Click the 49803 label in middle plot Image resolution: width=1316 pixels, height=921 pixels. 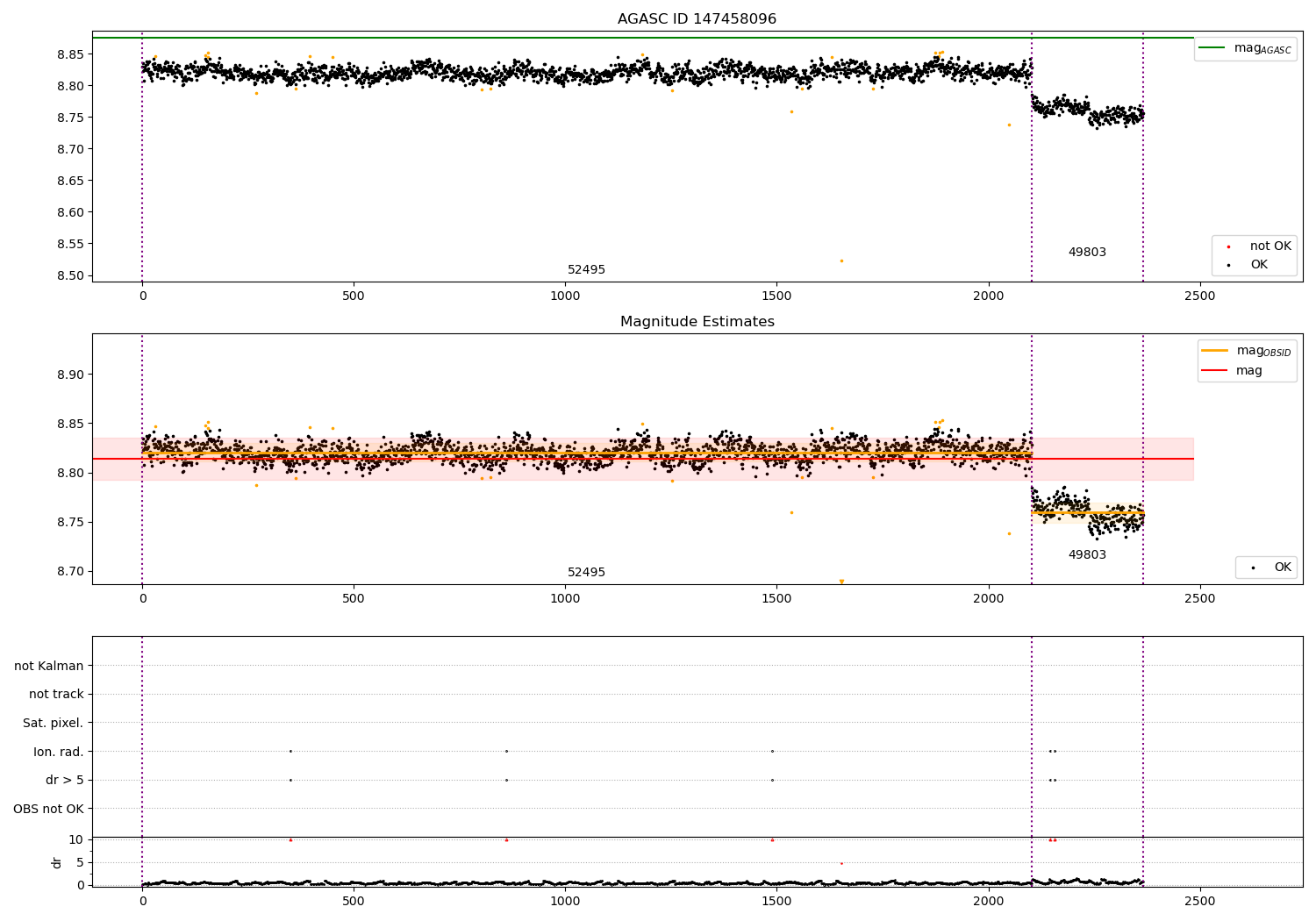click(1087, 555)
